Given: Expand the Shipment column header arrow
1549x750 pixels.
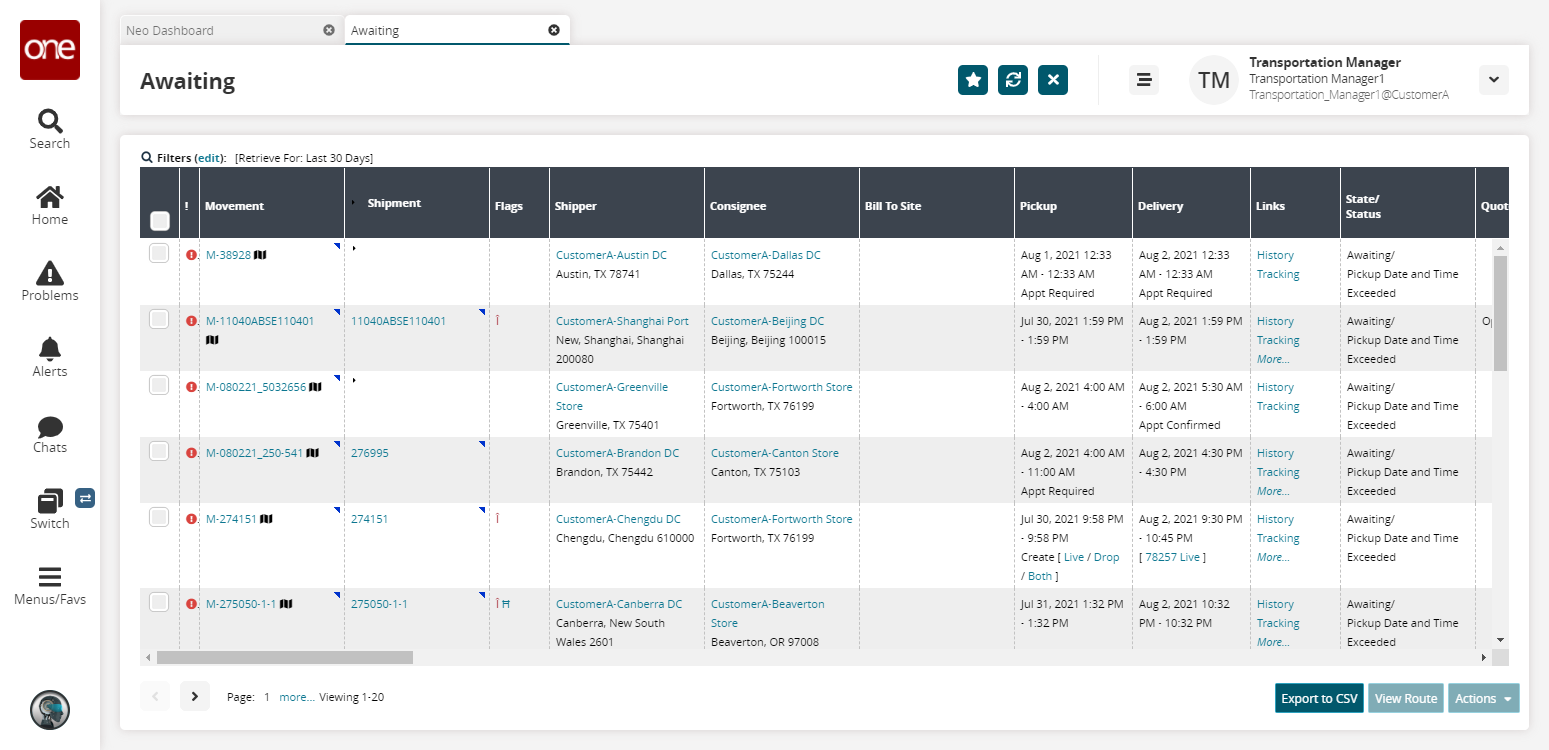Looking at the screenshot, I should 353,203.
